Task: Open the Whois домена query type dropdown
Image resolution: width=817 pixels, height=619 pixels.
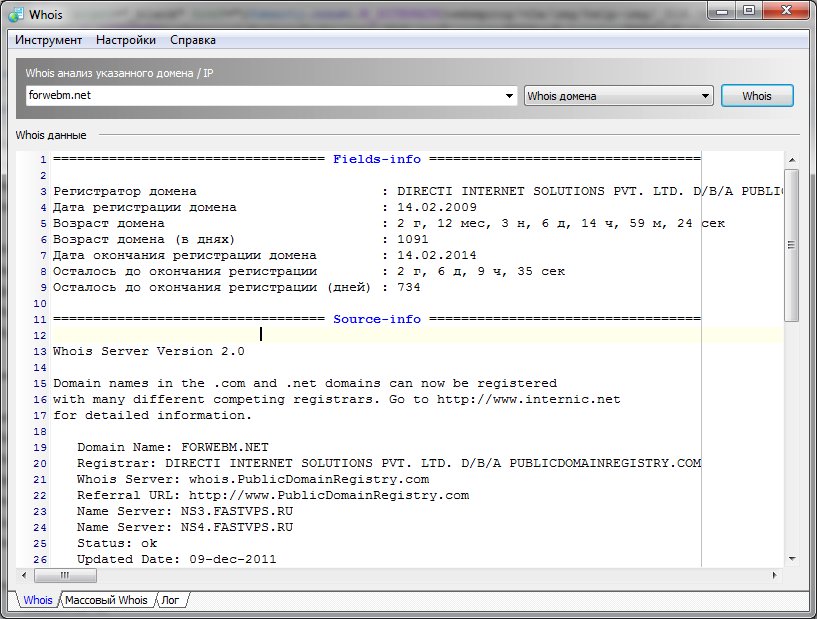Action: click(618, 96)
